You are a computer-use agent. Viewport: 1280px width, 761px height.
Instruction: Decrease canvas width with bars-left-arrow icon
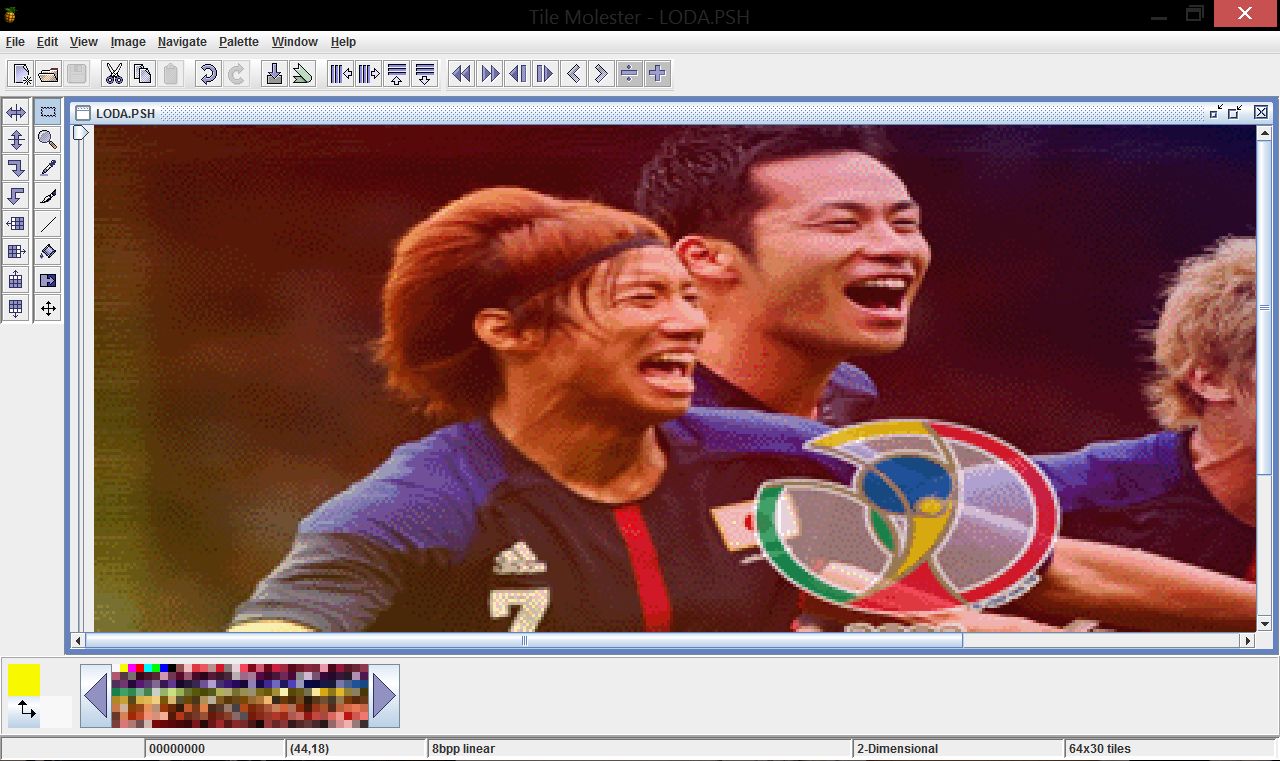point(340,74)
